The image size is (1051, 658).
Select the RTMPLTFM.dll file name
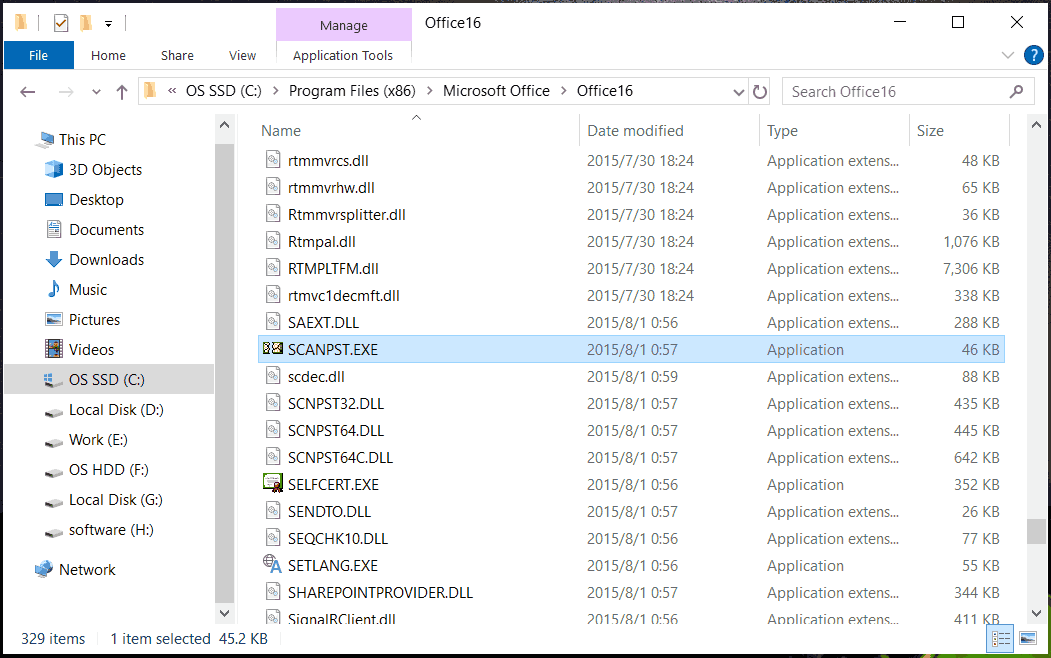[x=333, y=269]
